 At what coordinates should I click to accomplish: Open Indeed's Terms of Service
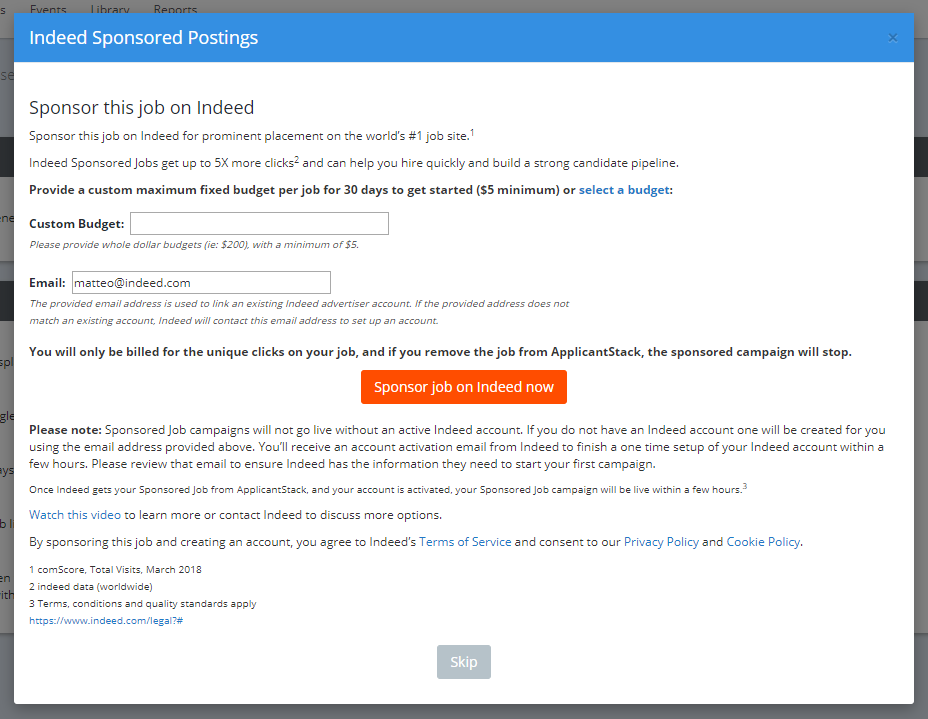[465, 541]
